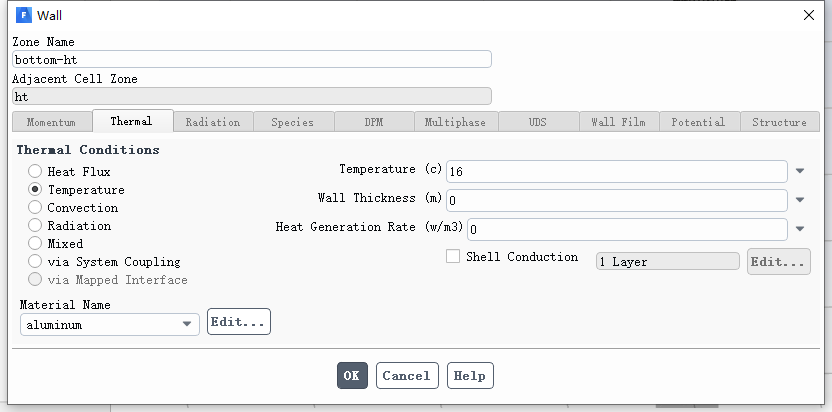Choose the Convection thermal condition
This screenshot has height=412, width=832.
click(35, 207)
